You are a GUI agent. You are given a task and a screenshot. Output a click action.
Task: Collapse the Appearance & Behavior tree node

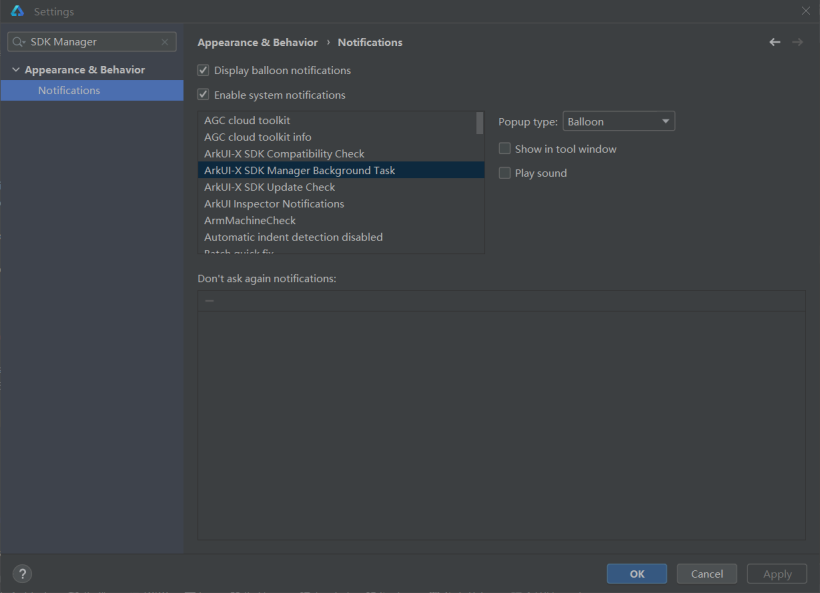coord(16,70)
